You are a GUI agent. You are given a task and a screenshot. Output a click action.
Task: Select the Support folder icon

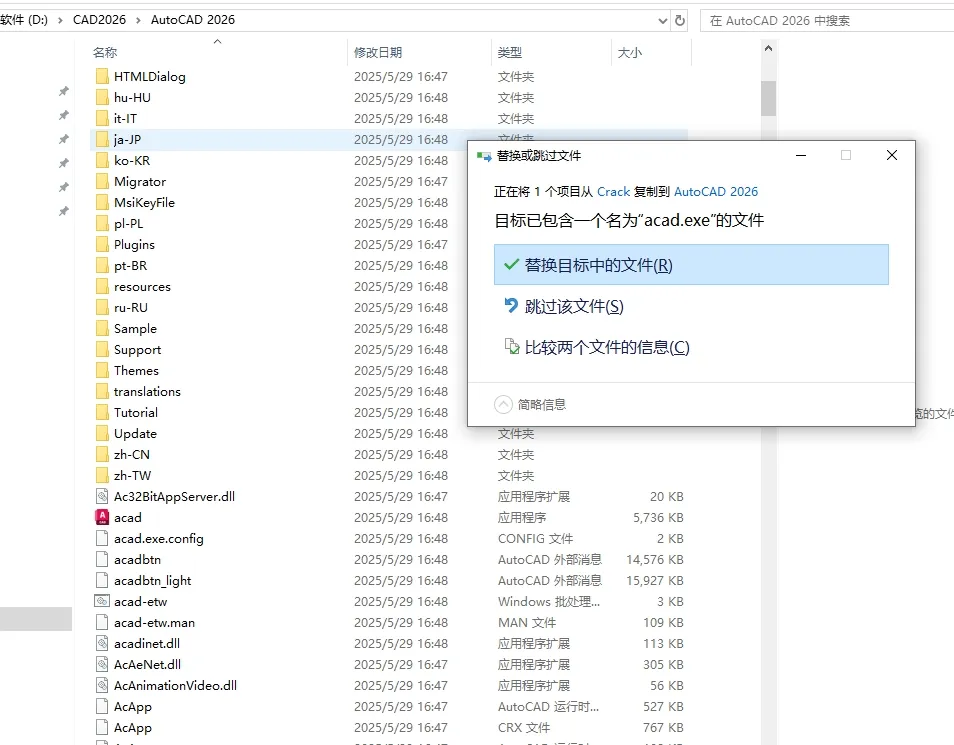tap(102, 349)
